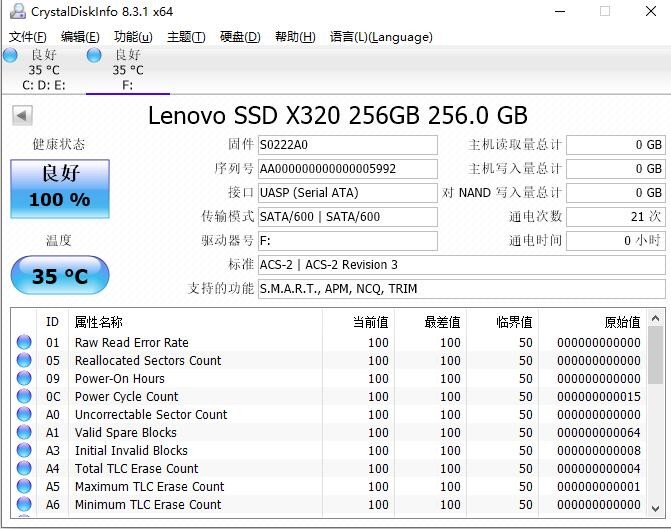Image resolution: width=671 pixels, height=529 pixels.
Task: Select the Minimum TLC Erase Count row text
Action: 148,504
